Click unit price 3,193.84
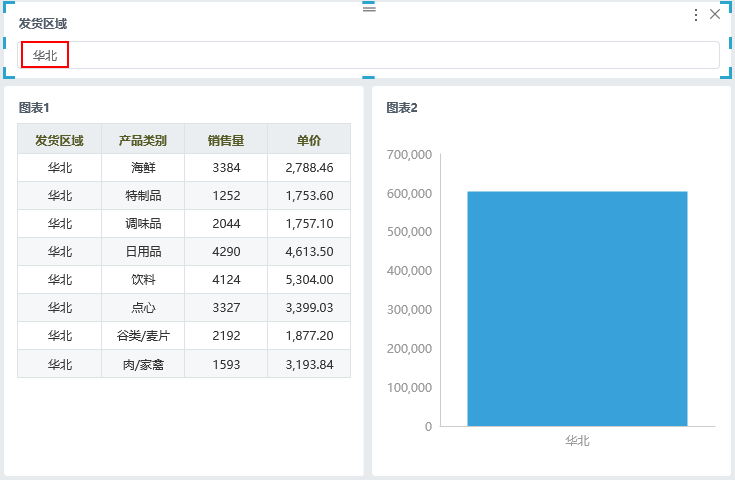The image size is (735, 480). [x=309, y=364]
